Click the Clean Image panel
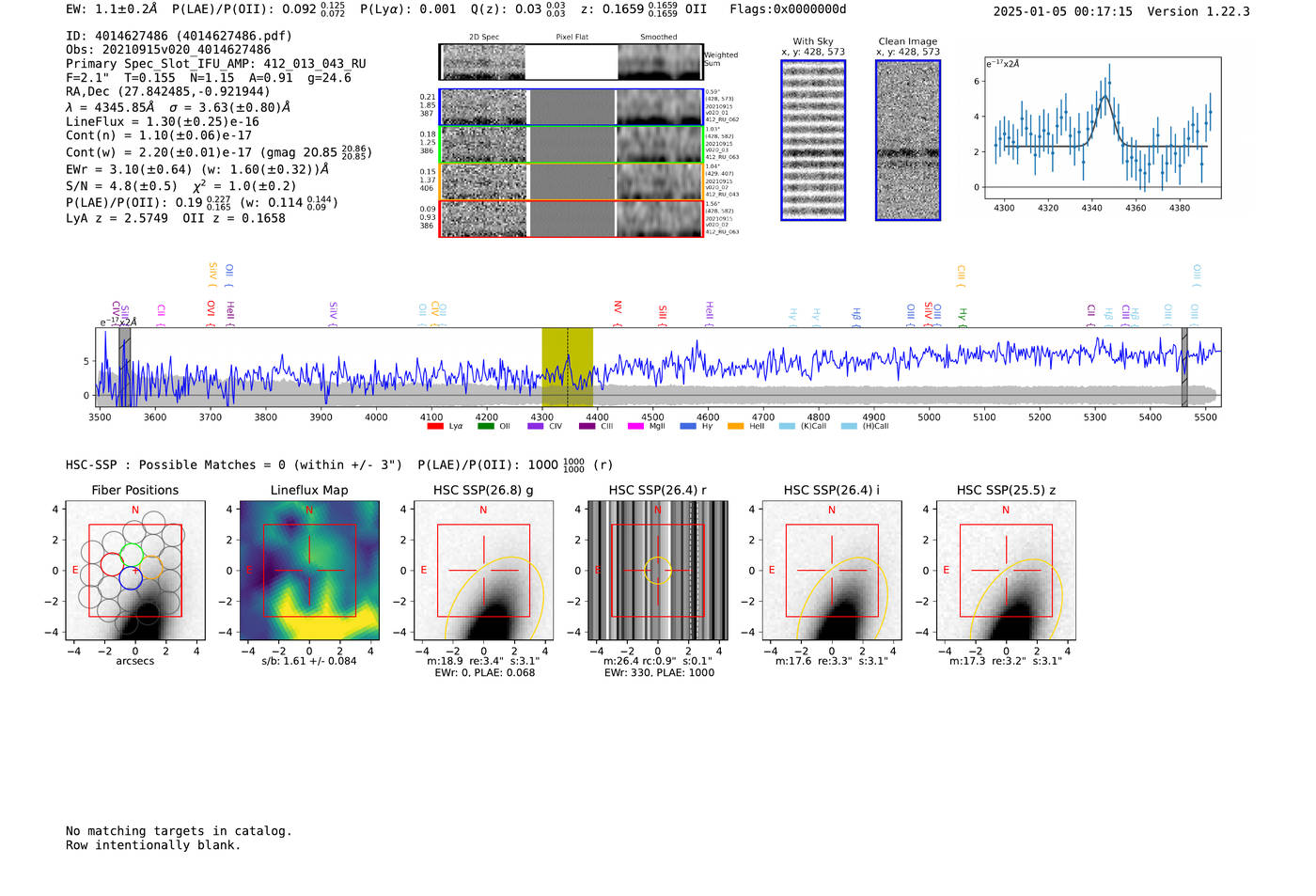Image resolution: width=1316 pixels, height=896 pixels. coord(908,140)
